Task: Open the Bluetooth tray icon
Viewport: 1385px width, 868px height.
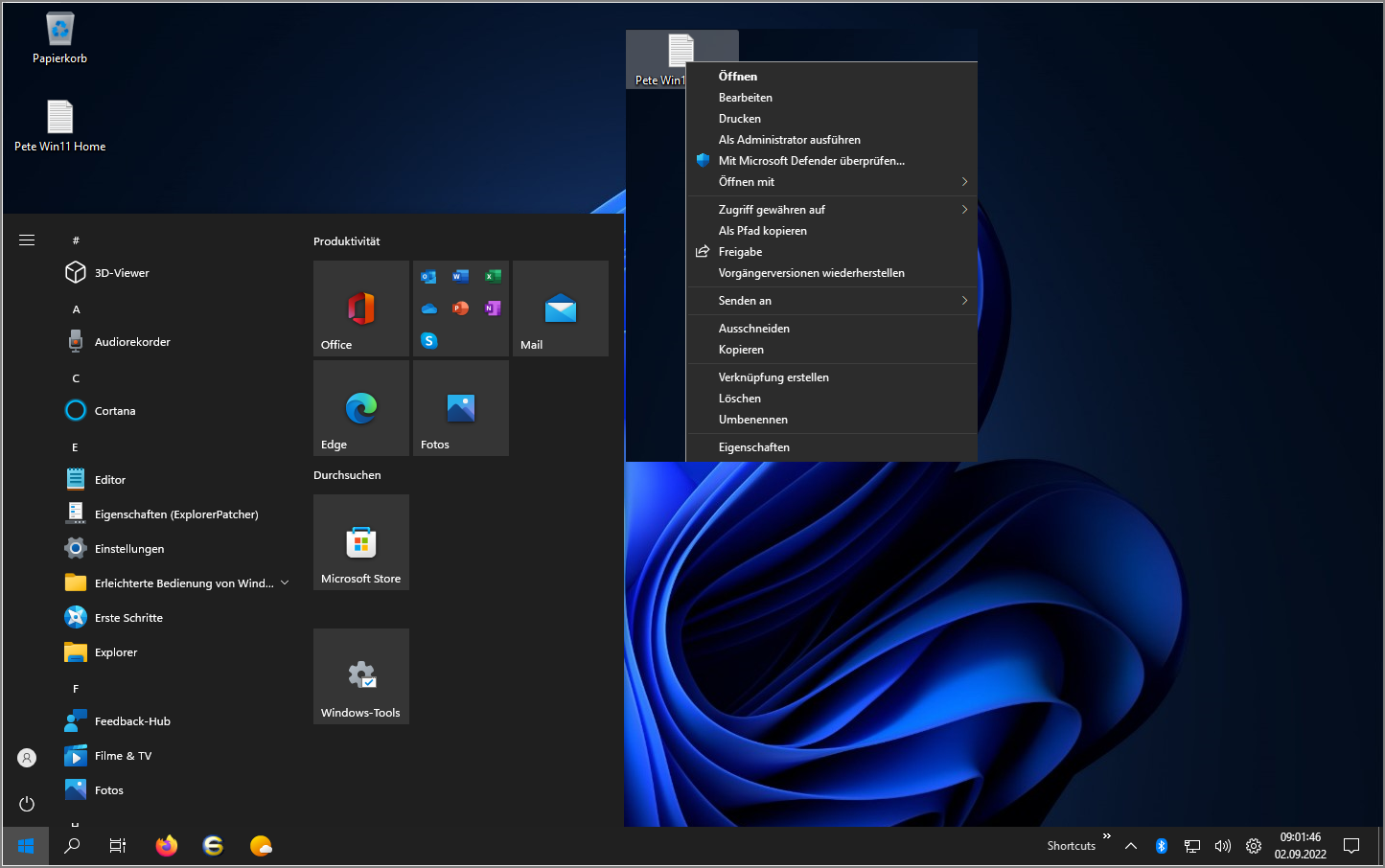Action: (1162, 846)
